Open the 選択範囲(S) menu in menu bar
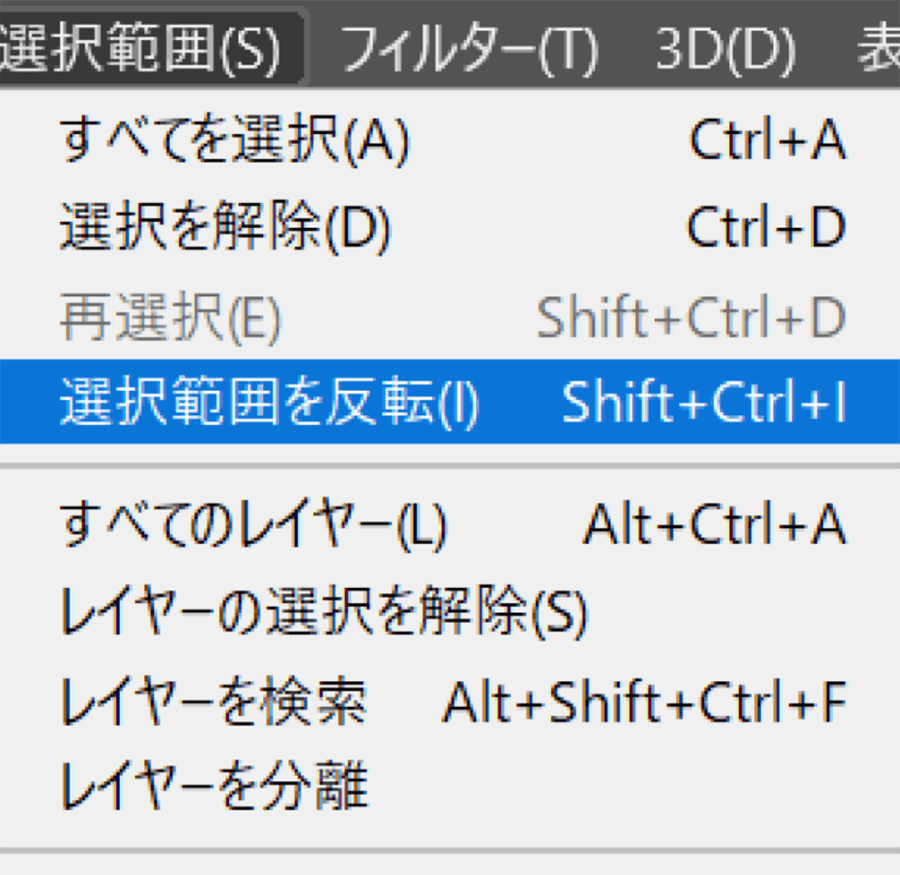The image size is (900, 875). tap(140, 45)
